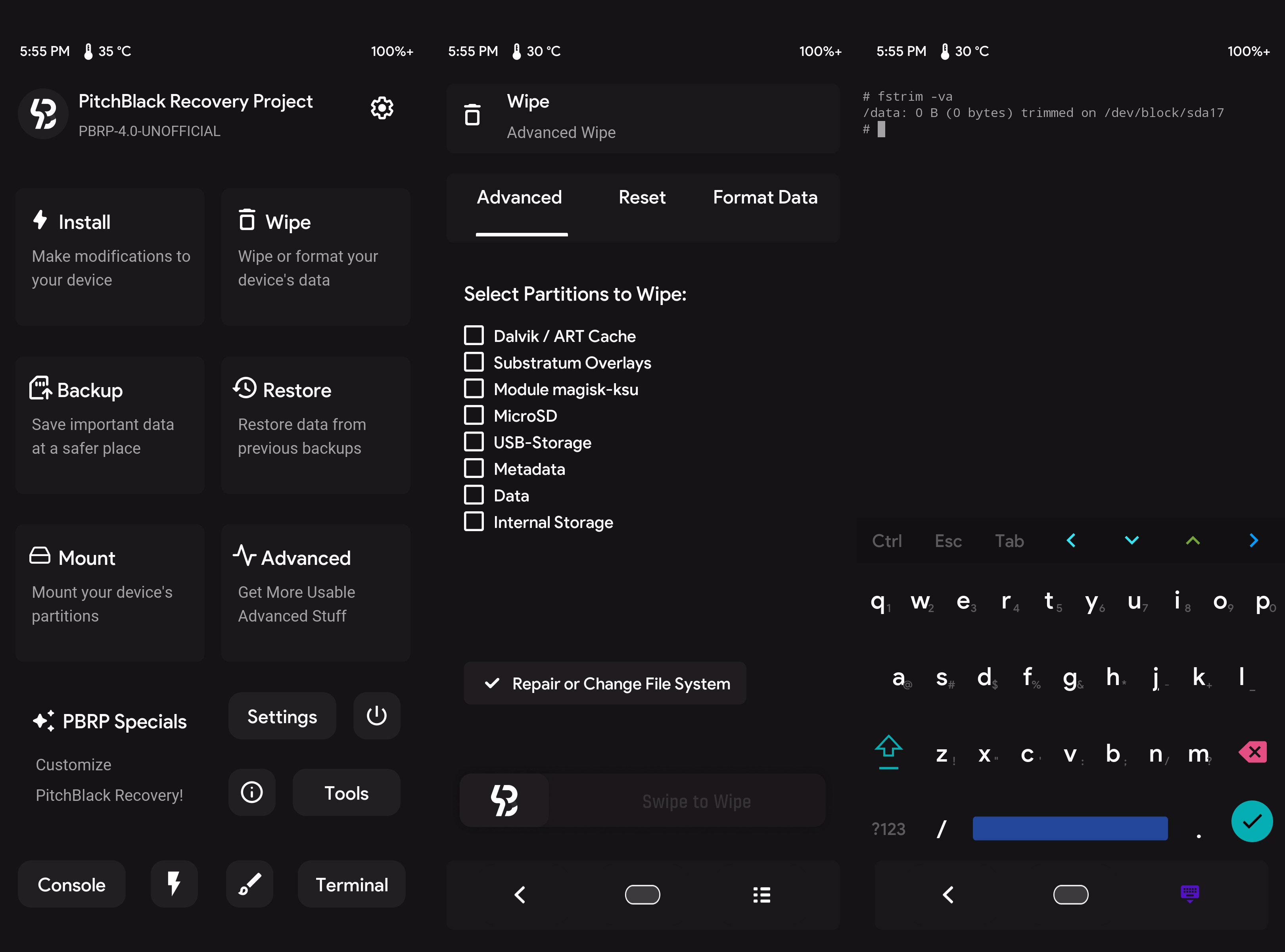Launch the Terminal button
Screen dimensions: 1285x952
(x=351, y=884)
